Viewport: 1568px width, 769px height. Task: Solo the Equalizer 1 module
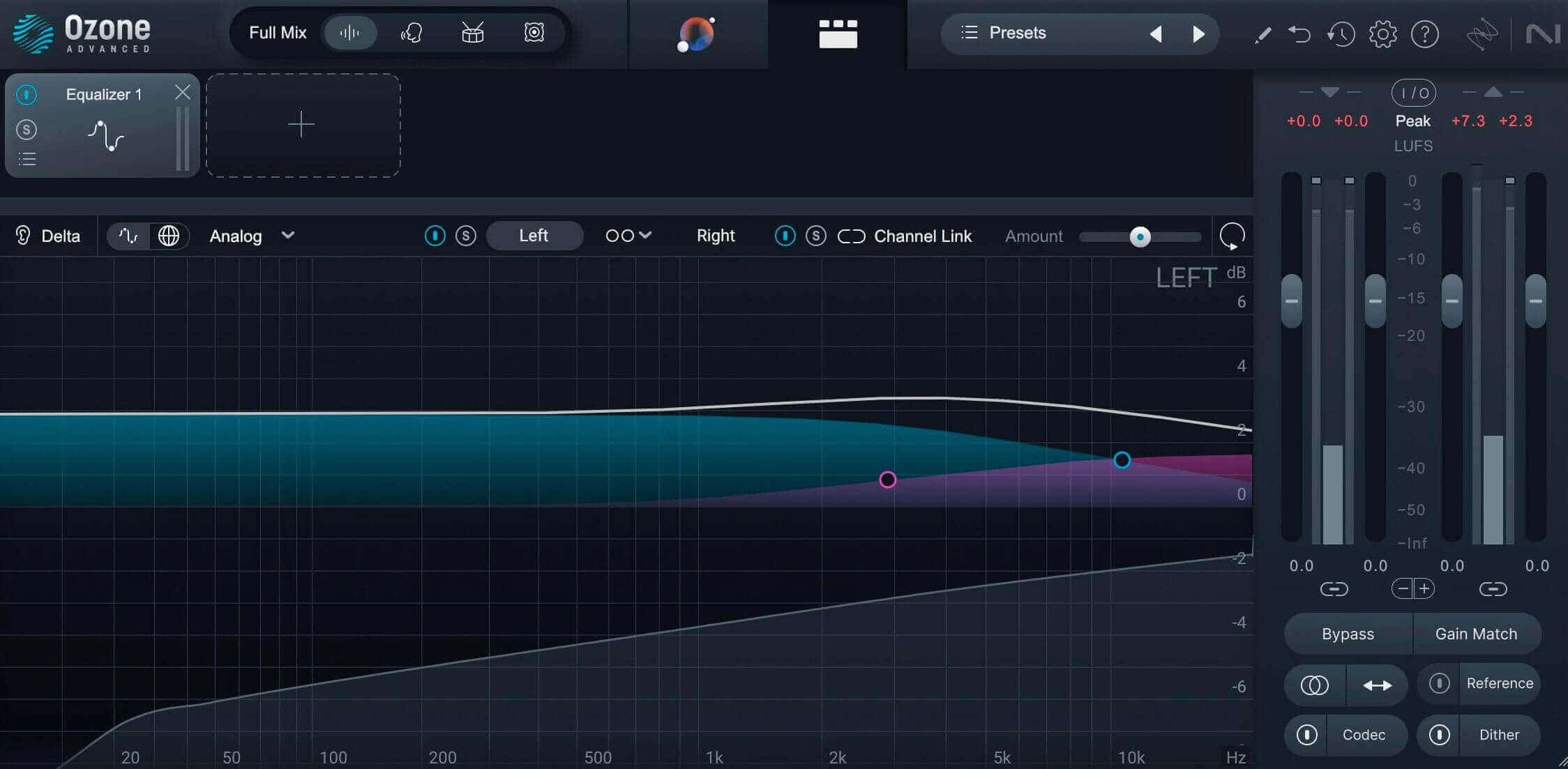[x=27, y=129]
